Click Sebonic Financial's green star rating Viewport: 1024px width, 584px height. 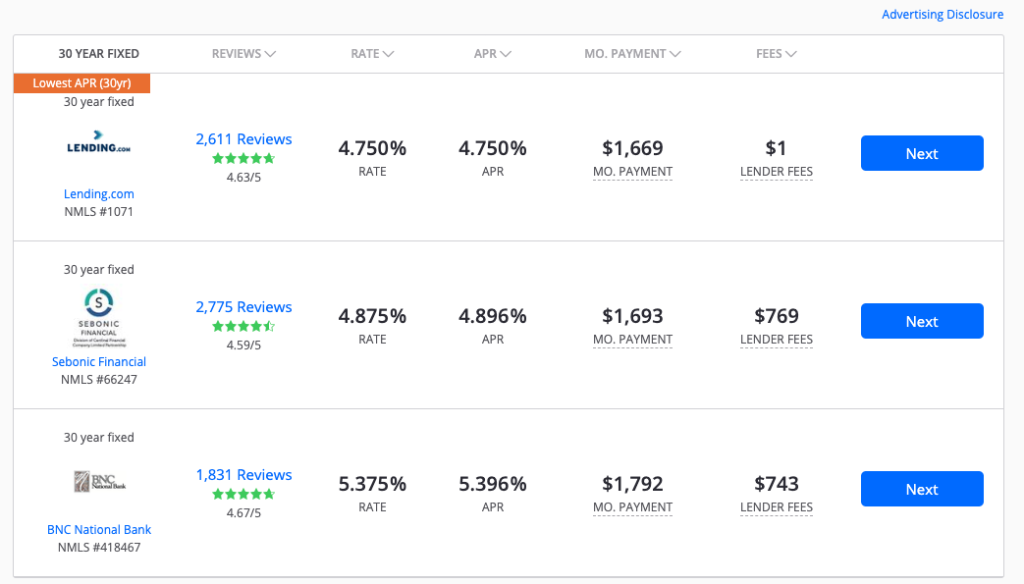click(243, 327)
